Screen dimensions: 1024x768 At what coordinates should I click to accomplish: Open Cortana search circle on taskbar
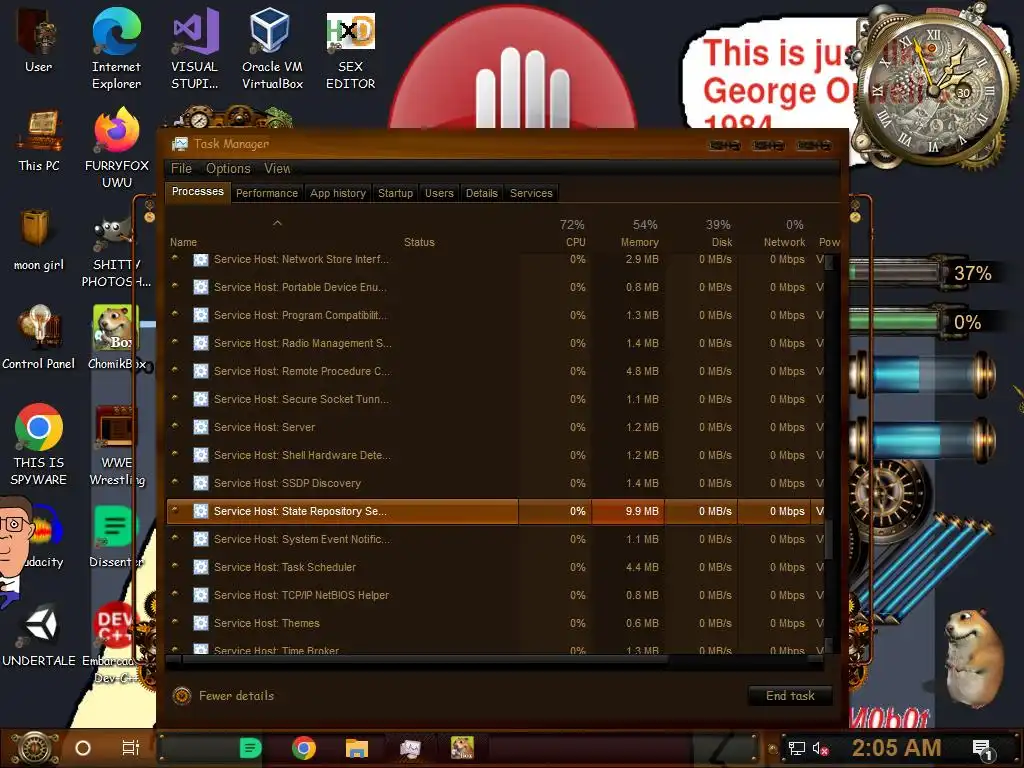coord(83,748)
